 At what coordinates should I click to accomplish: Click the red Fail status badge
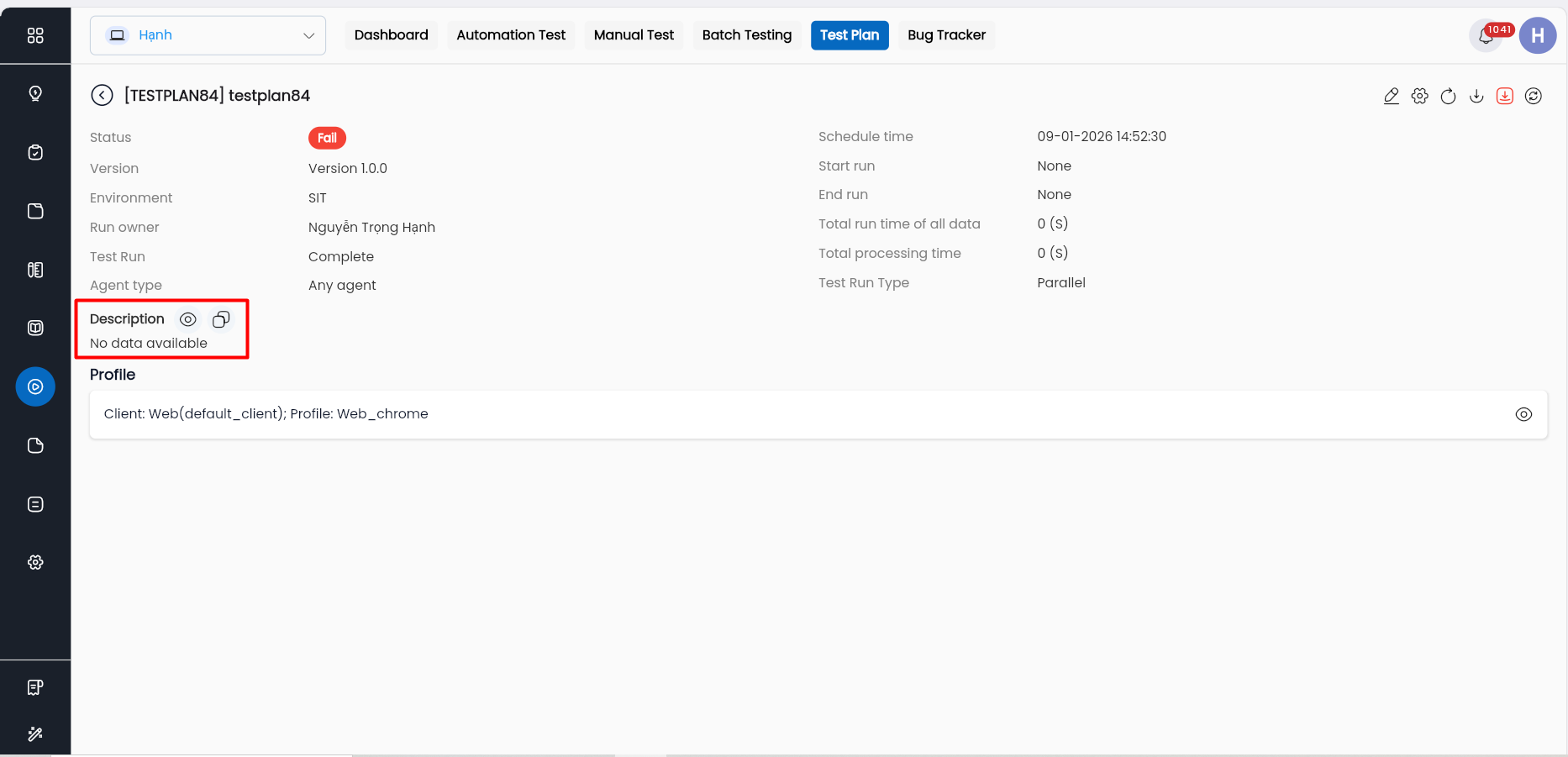click(327, 138)
